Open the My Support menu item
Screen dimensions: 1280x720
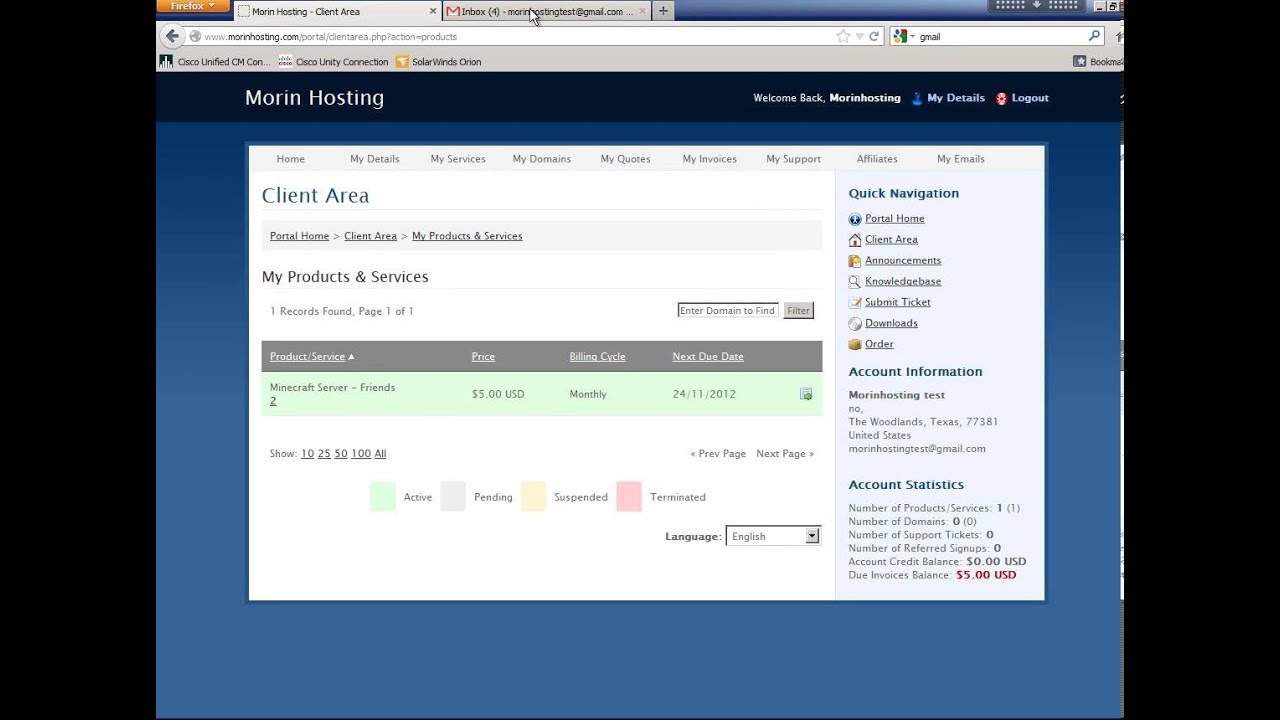coord(794,159)
